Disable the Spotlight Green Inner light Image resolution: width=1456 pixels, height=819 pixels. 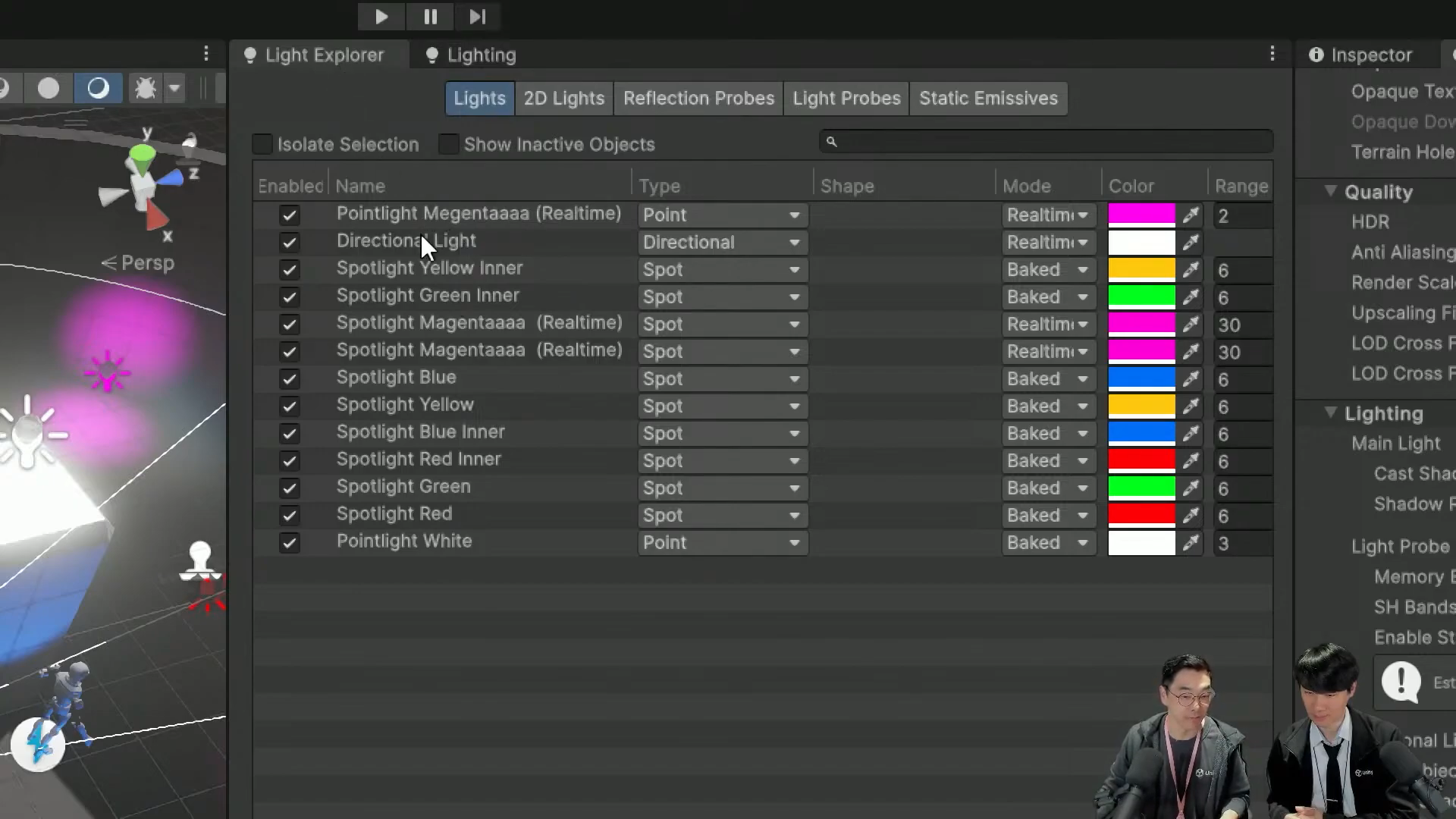pos(289,297)
